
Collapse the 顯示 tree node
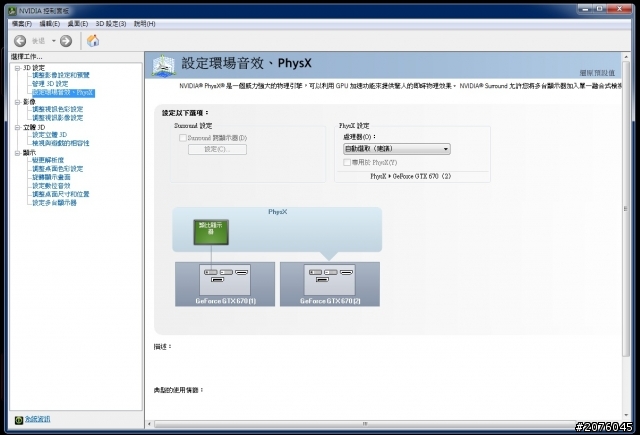click(18, 153)
